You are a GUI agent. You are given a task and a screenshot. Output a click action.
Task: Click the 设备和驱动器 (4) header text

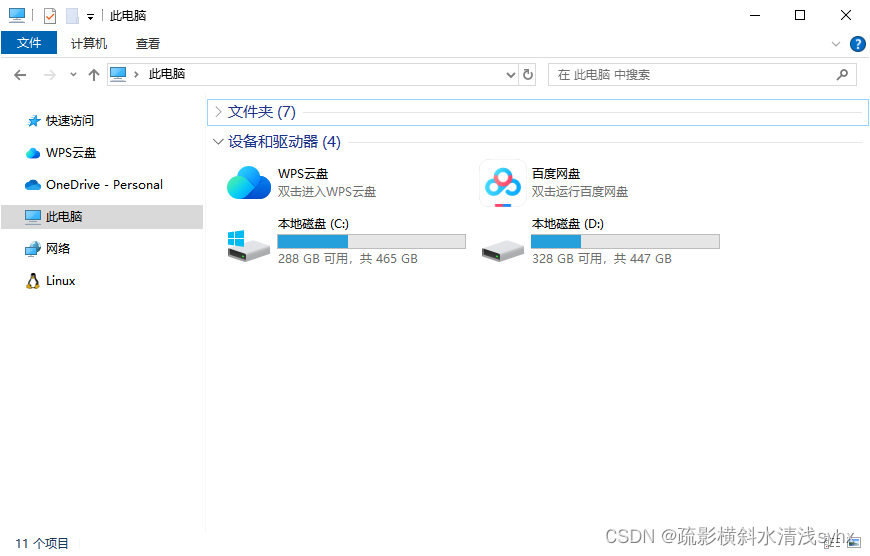tap(284, 142)
